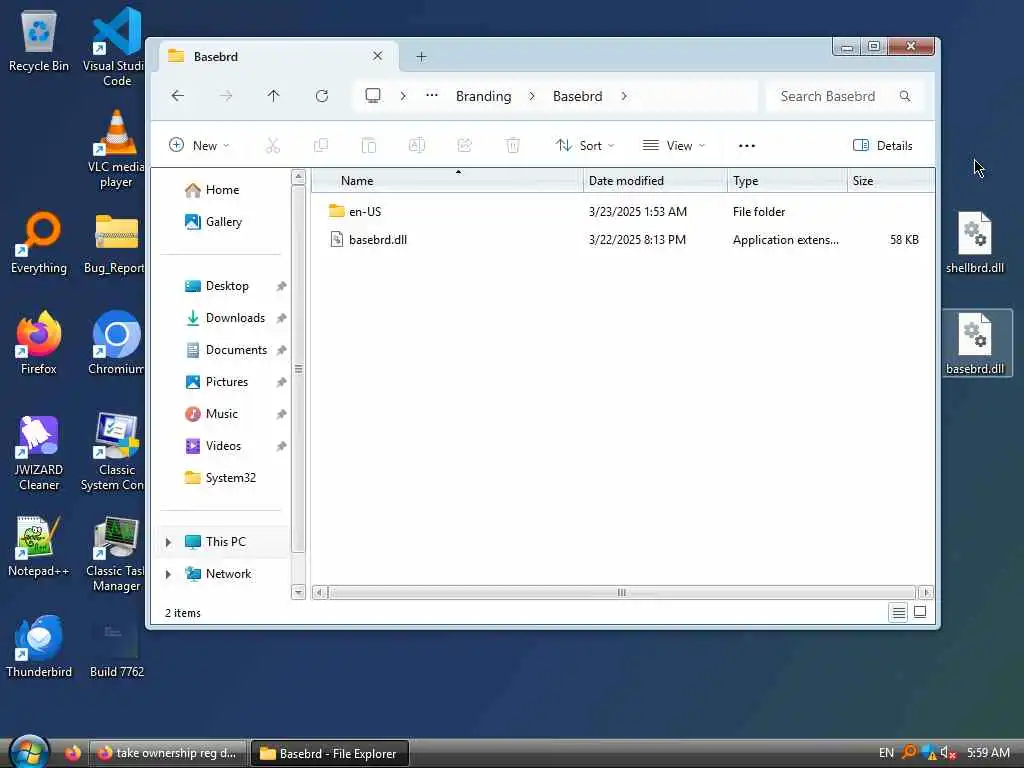Open Firefox taskbar window take ownership
Screen dimensions: 1024x768
pos(168,754)
